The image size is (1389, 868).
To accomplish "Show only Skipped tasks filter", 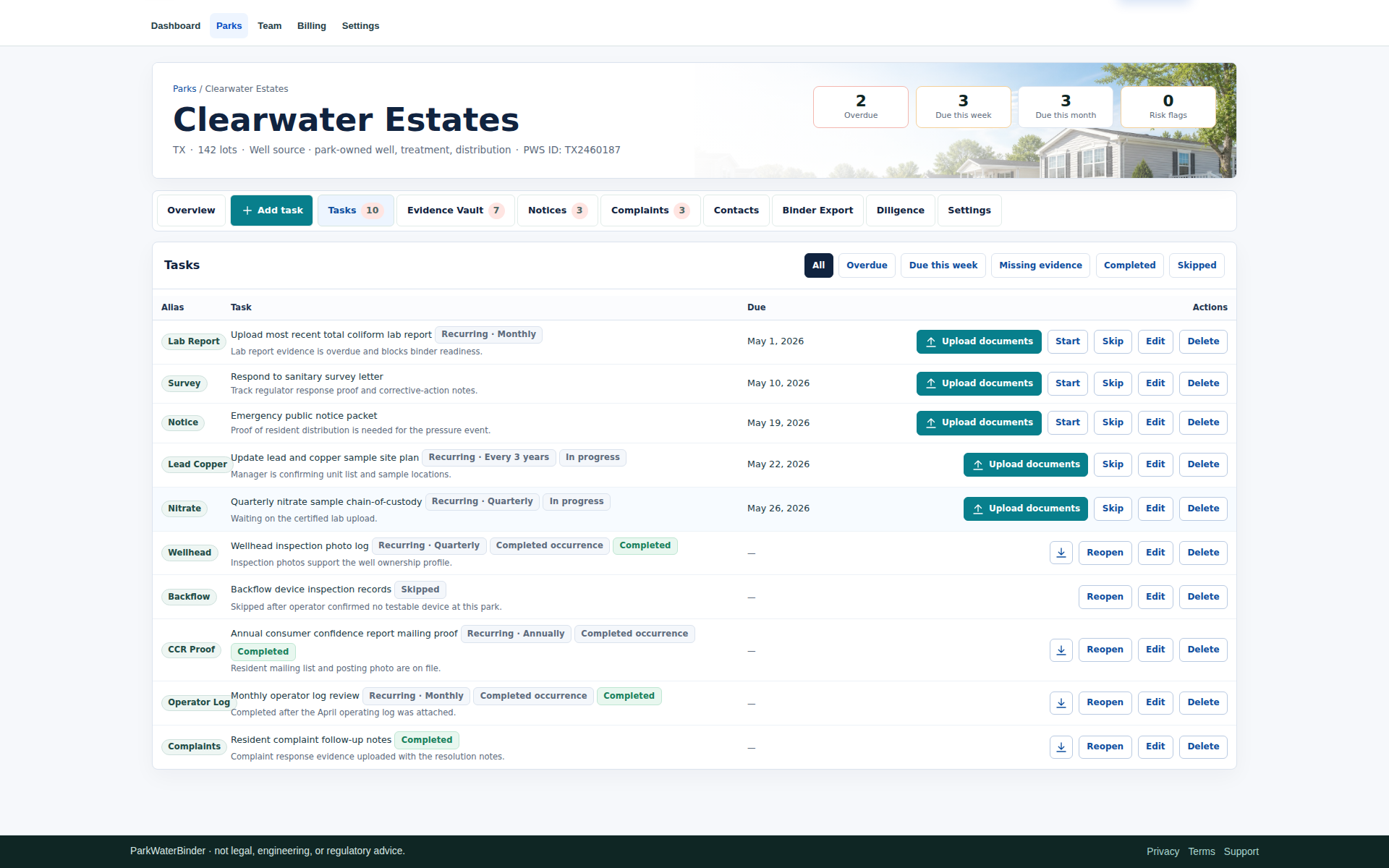I will coord(1197,265).
